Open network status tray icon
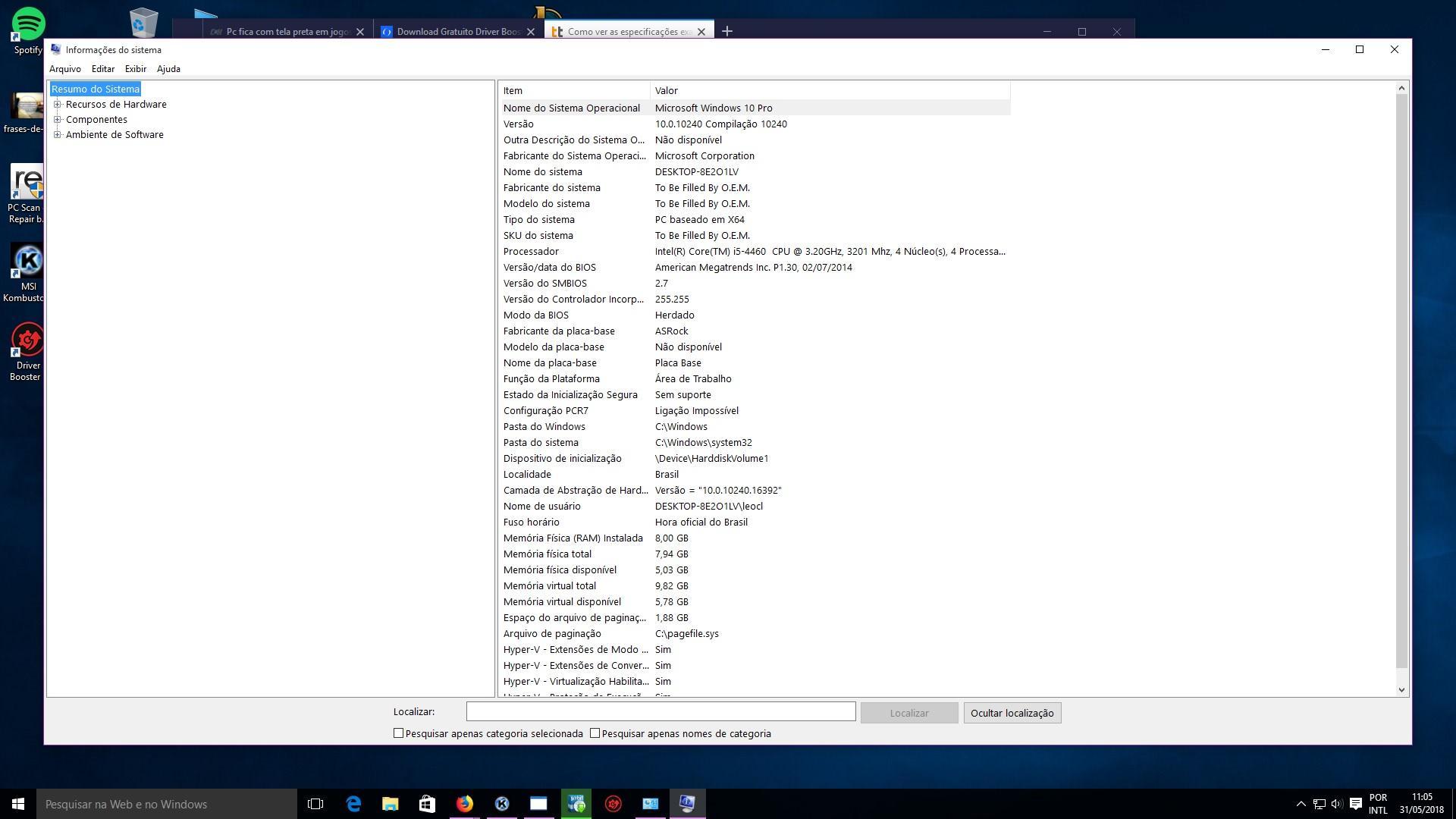The width and height of the screenshot is (1456, 819). [x=1319, y=804]
